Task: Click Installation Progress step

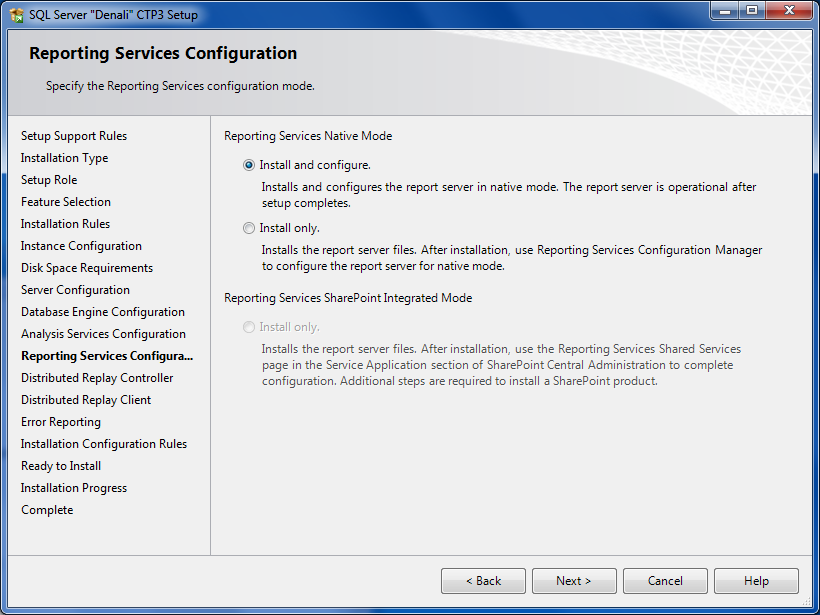Action: pos(74,488)
